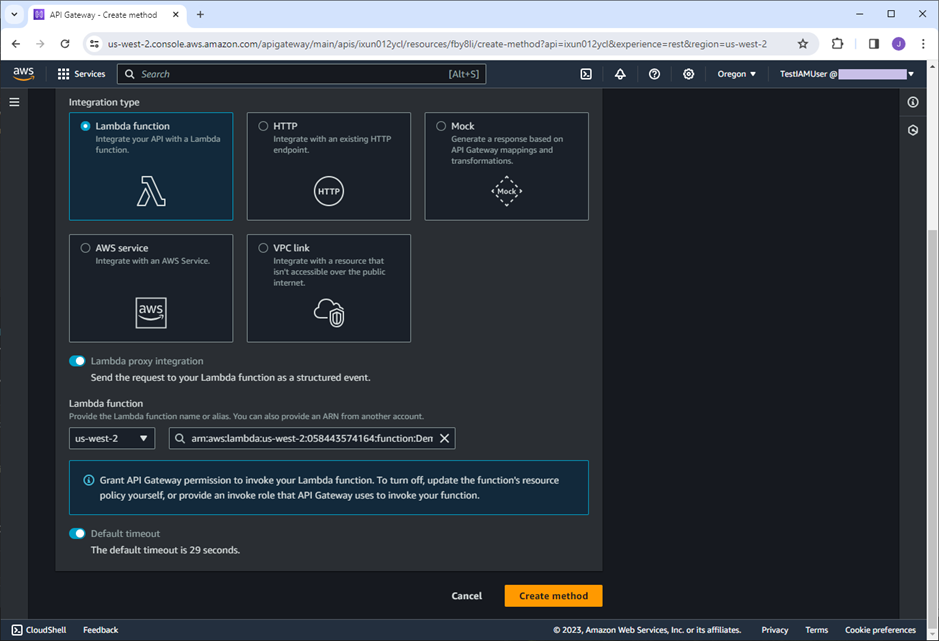Open the support help icon
The height and width of the screenshot is (641, 939).
click(x=654, y=74)
